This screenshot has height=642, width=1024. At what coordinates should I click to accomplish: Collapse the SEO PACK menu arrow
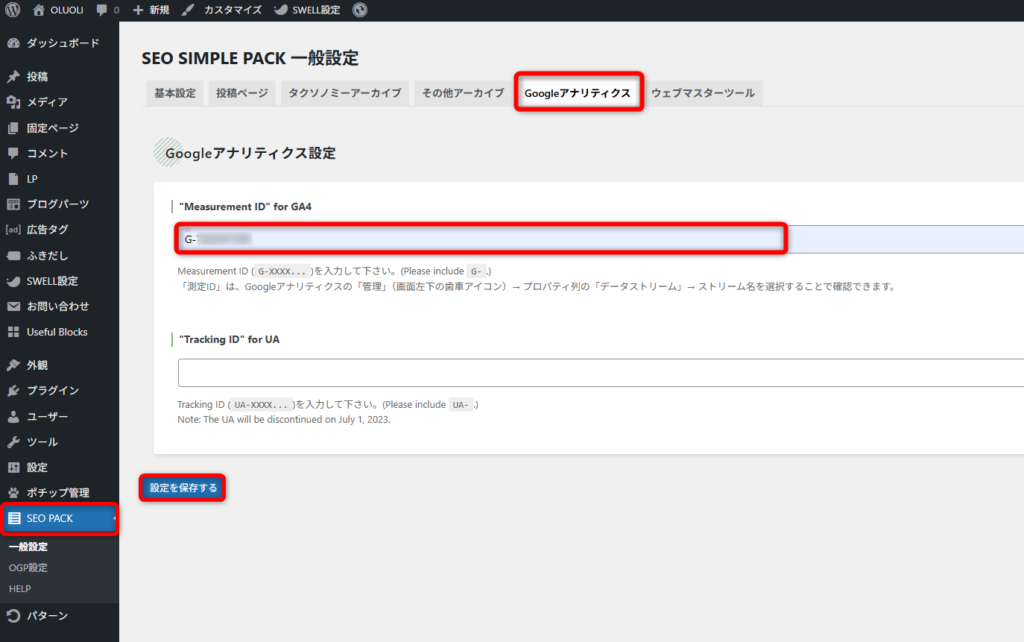pos(115,519)
